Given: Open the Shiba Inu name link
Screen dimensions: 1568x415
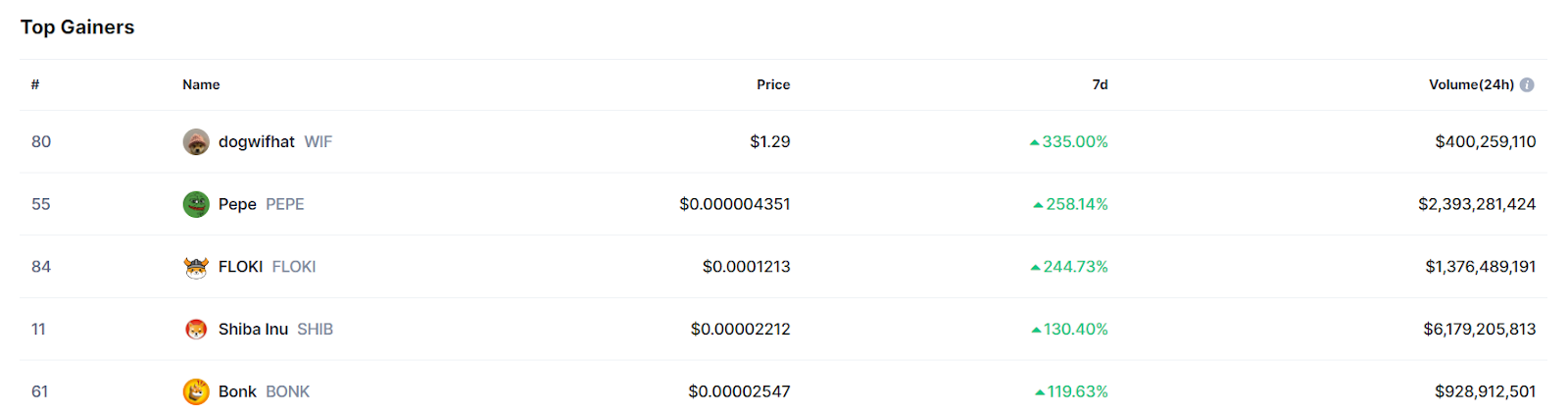Looking at the screenshot, I should coord(253,330).
